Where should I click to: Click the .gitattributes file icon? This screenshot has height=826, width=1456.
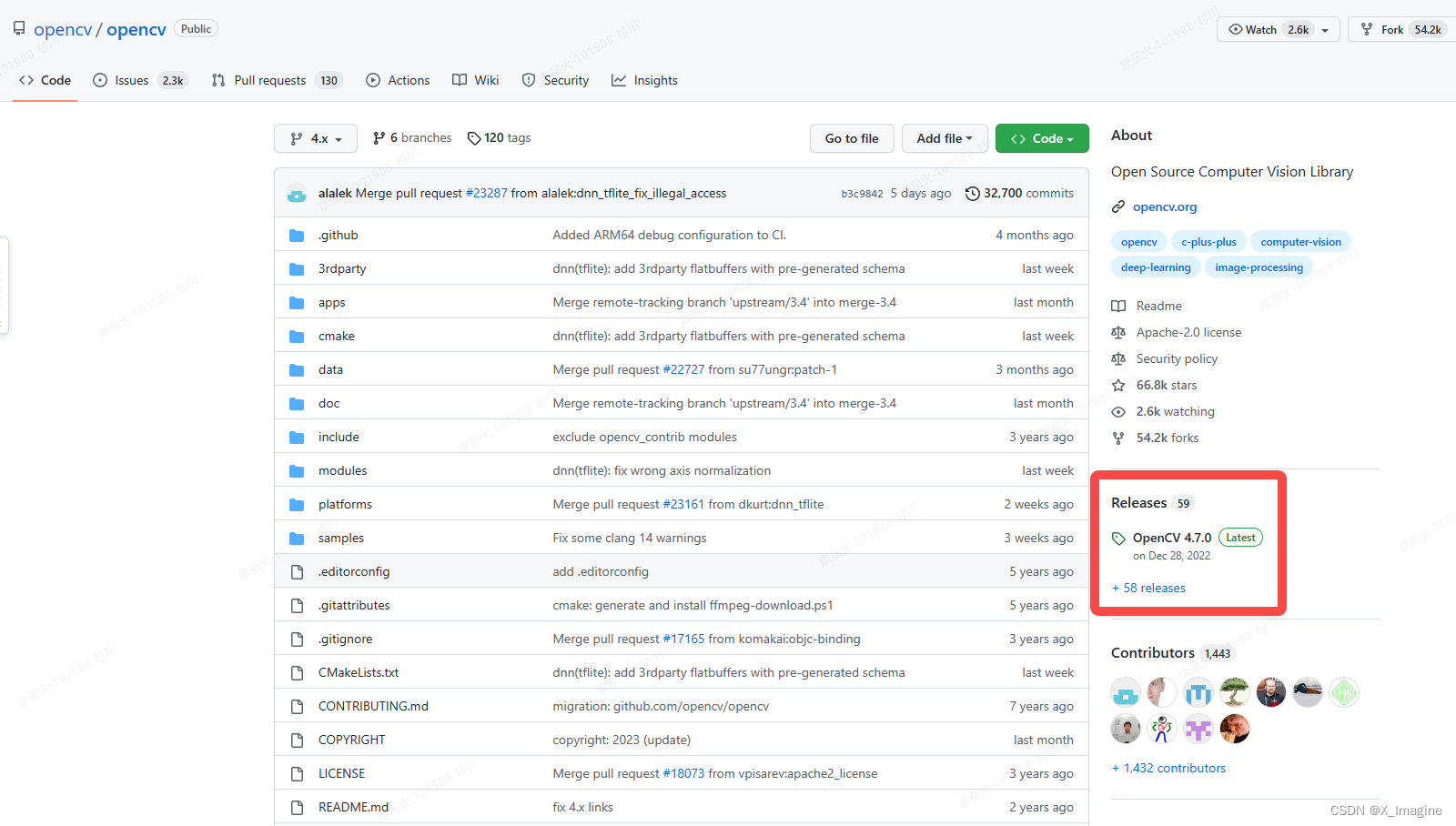coord(297,606)
